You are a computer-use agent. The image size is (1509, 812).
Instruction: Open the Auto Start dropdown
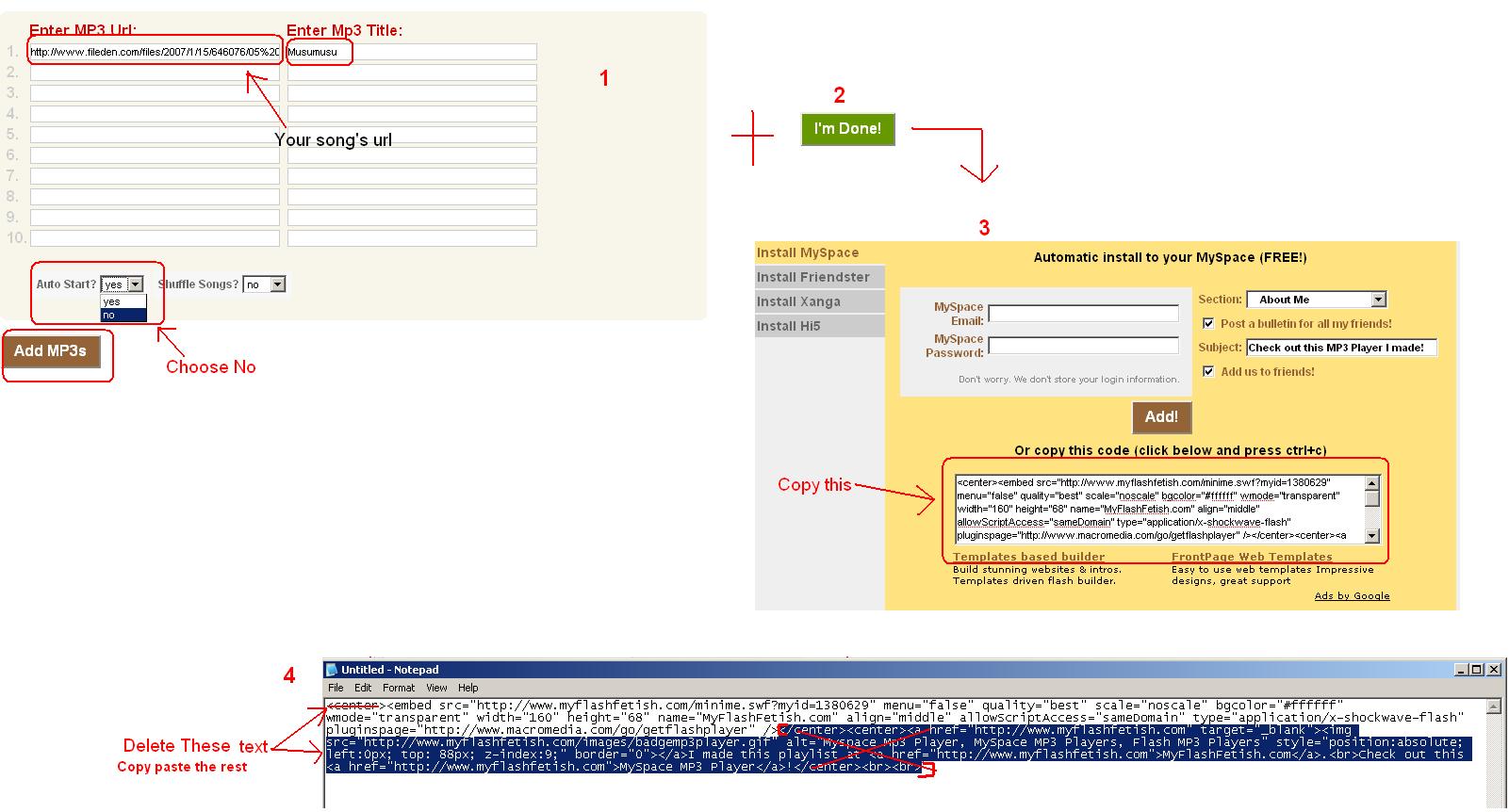pos(135,284)
